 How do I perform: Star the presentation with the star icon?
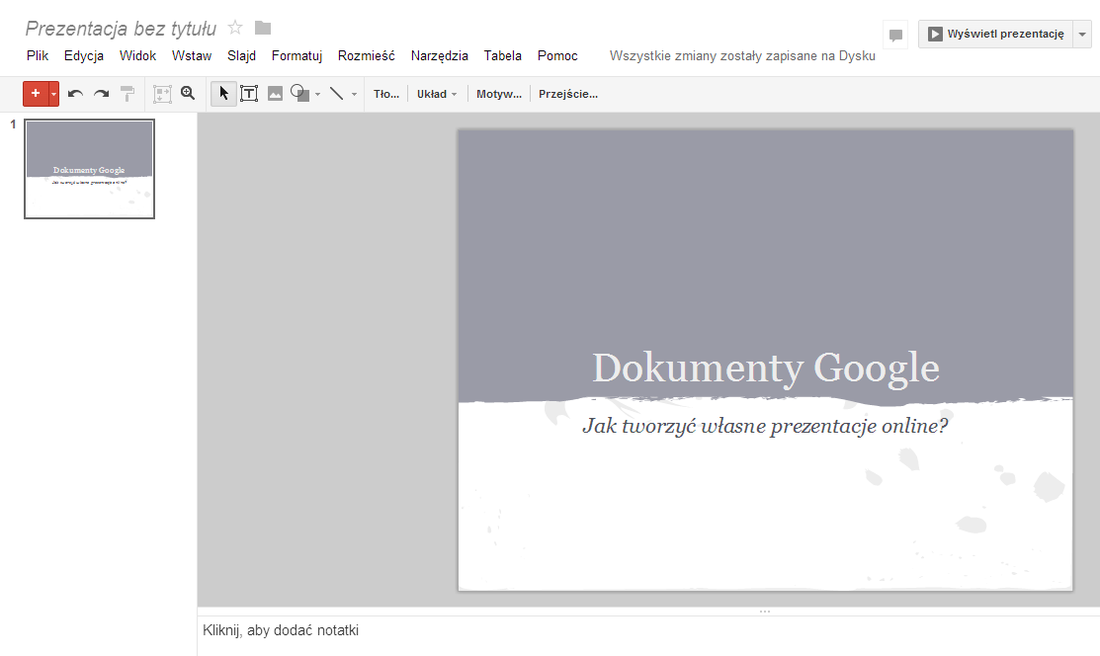[x=235, y=27]
